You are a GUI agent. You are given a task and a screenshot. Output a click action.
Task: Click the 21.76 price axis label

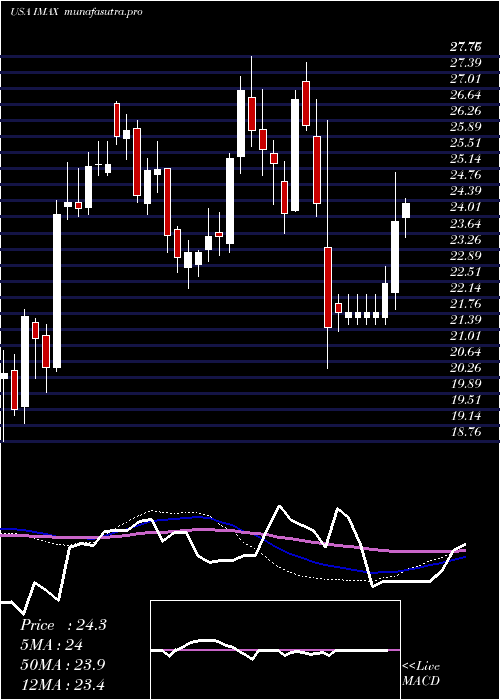click(466, 304)
